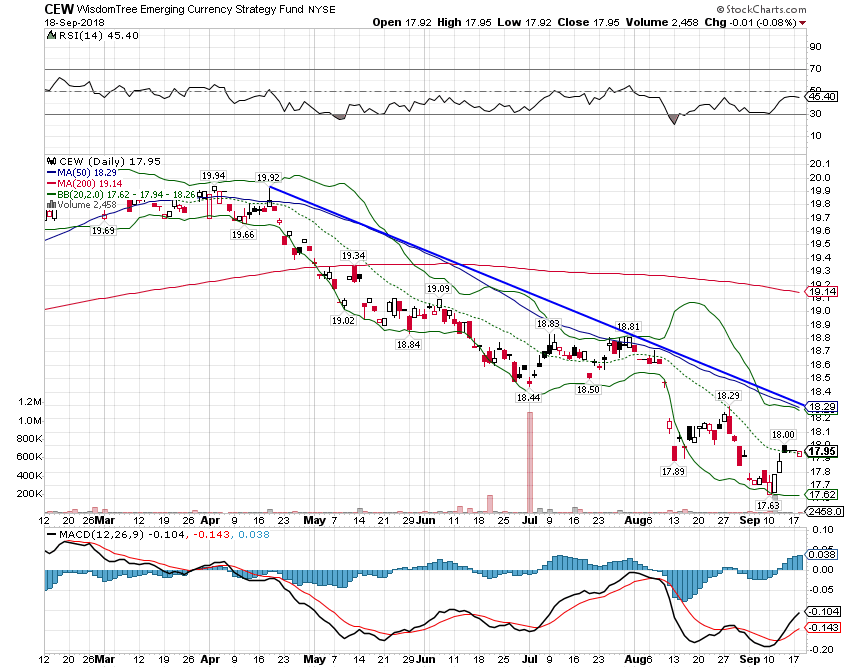Click the 19.69 price low callout
Screen dimensions: 850x668
[103, 230]
